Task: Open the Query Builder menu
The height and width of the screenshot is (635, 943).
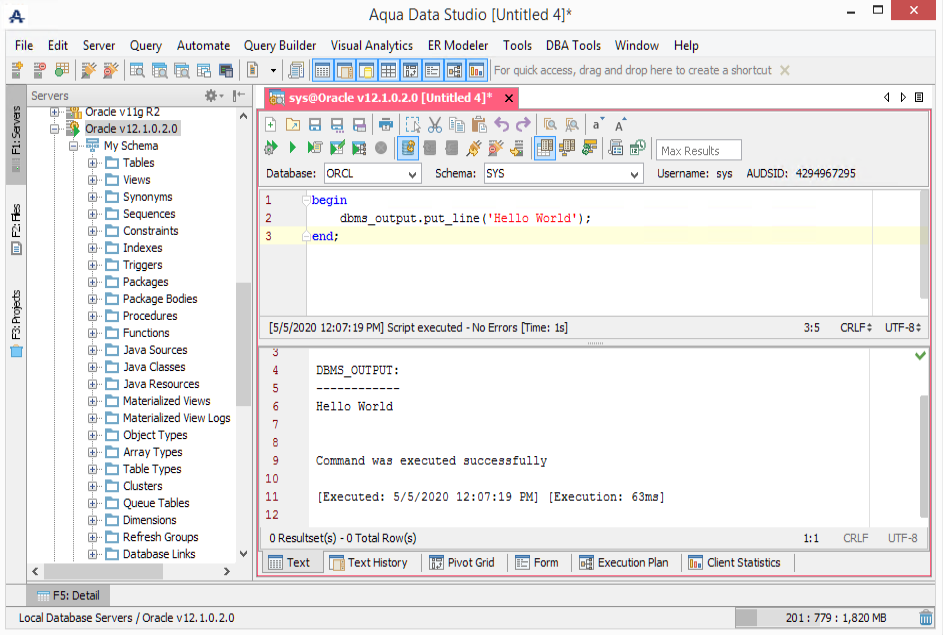Action: coord(280,45)
